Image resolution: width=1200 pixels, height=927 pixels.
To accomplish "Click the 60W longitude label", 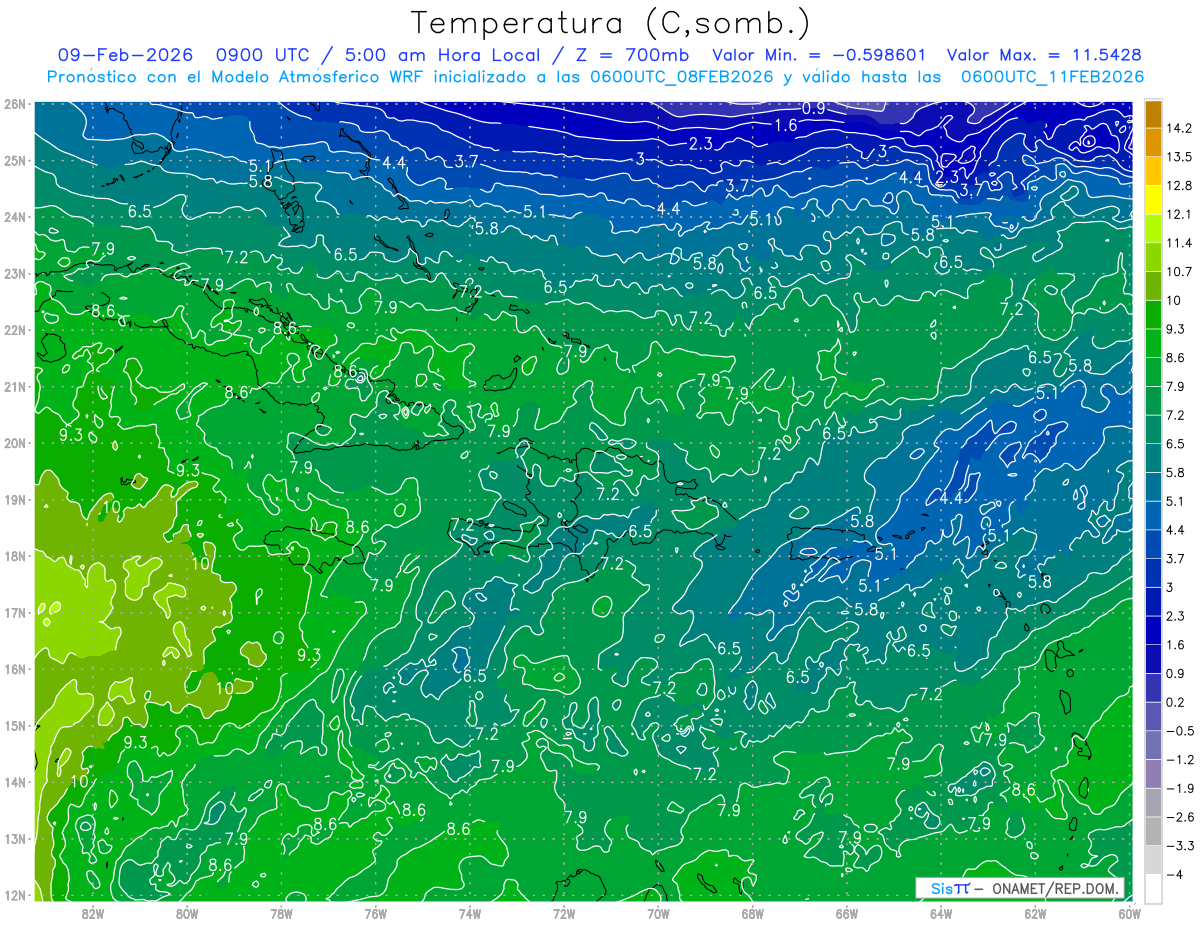I will (x=1130, y=913).
